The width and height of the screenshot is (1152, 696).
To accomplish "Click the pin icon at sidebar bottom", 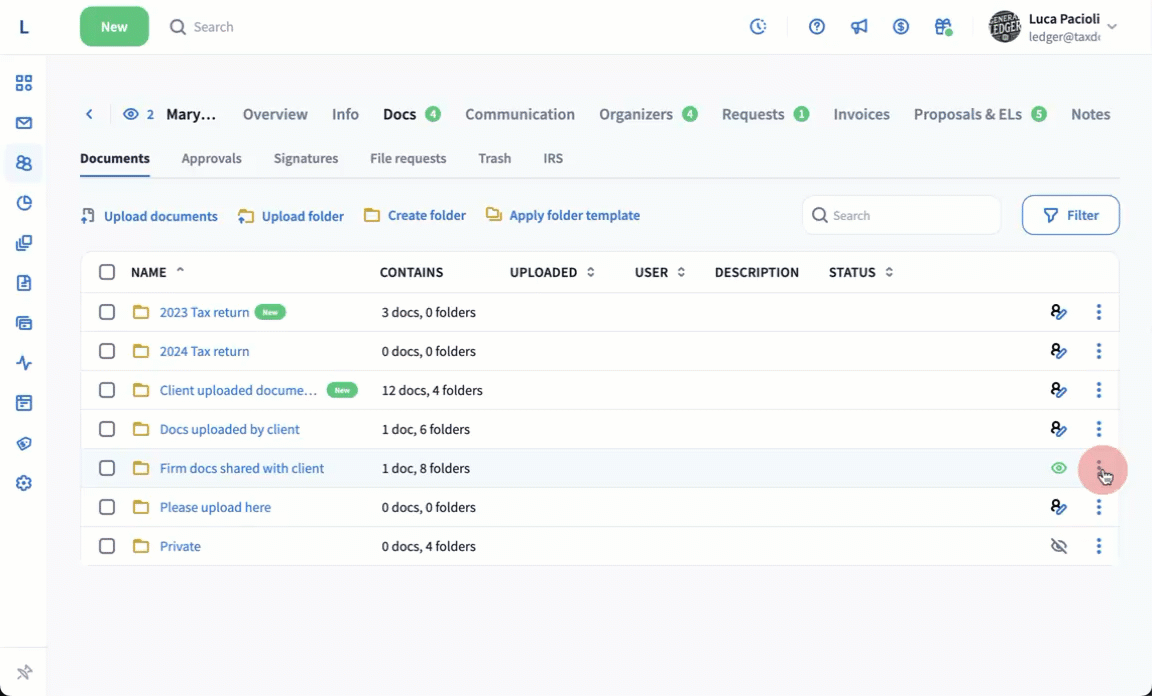I will 24,672.
